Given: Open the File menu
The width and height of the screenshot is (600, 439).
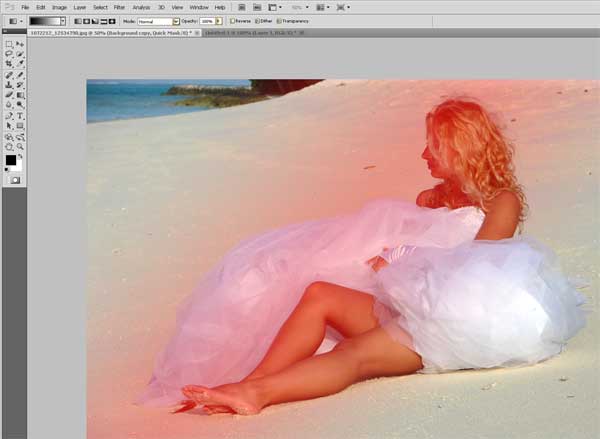Looking at the screenshot, I should point(25,7).
